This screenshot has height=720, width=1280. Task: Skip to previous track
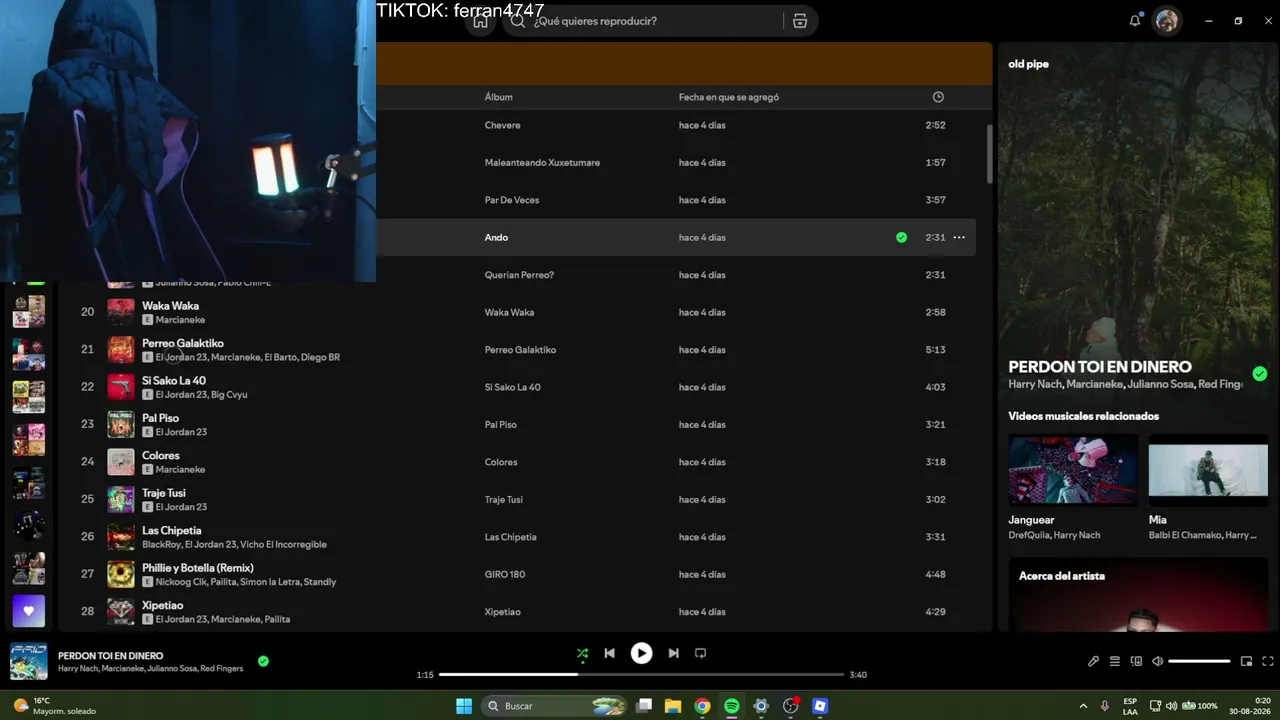[610, 654]
